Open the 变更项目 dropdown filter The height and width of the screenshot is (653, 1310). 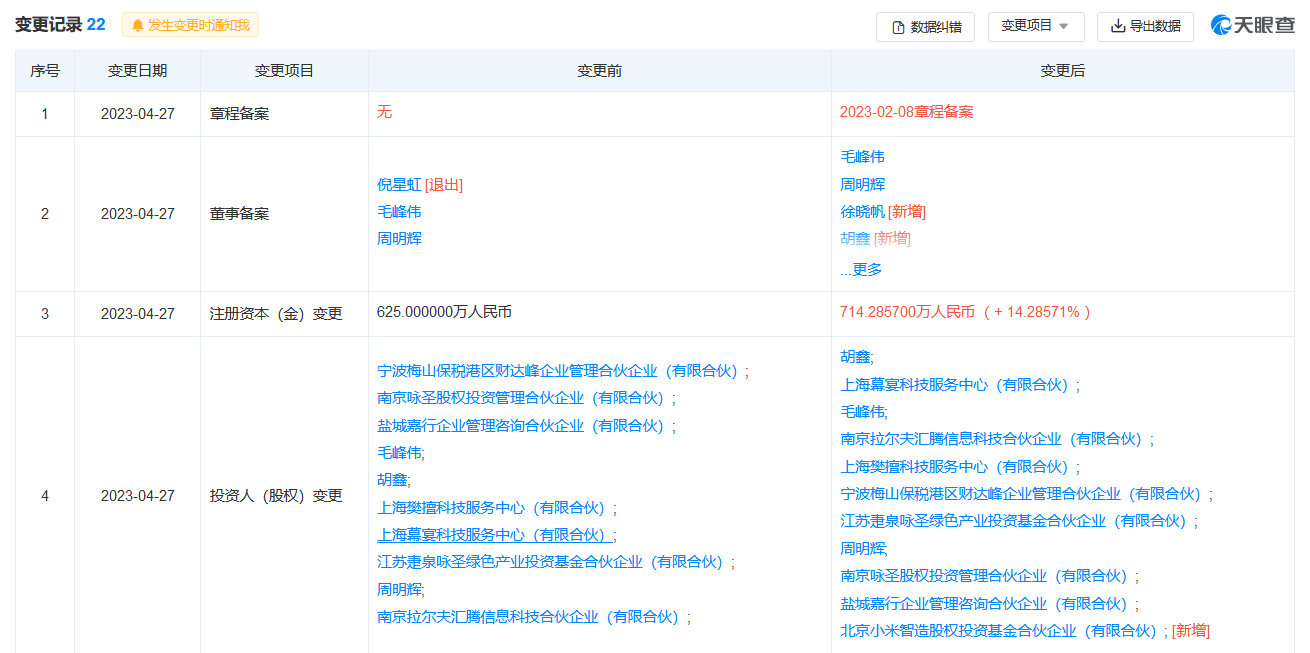(x=1035, y=26)
